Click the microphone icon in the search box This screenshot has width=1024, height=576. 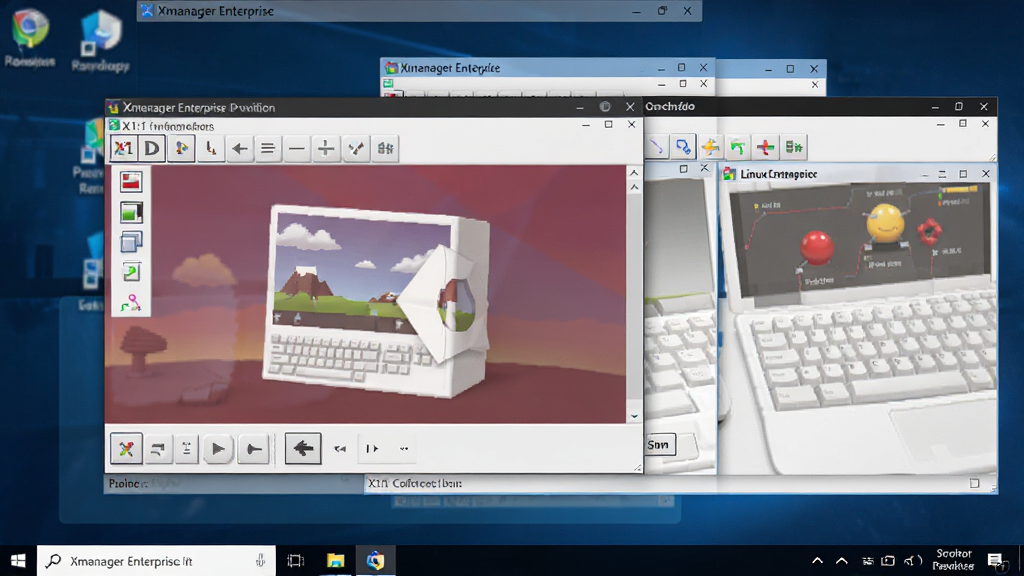tap(261, 560)
